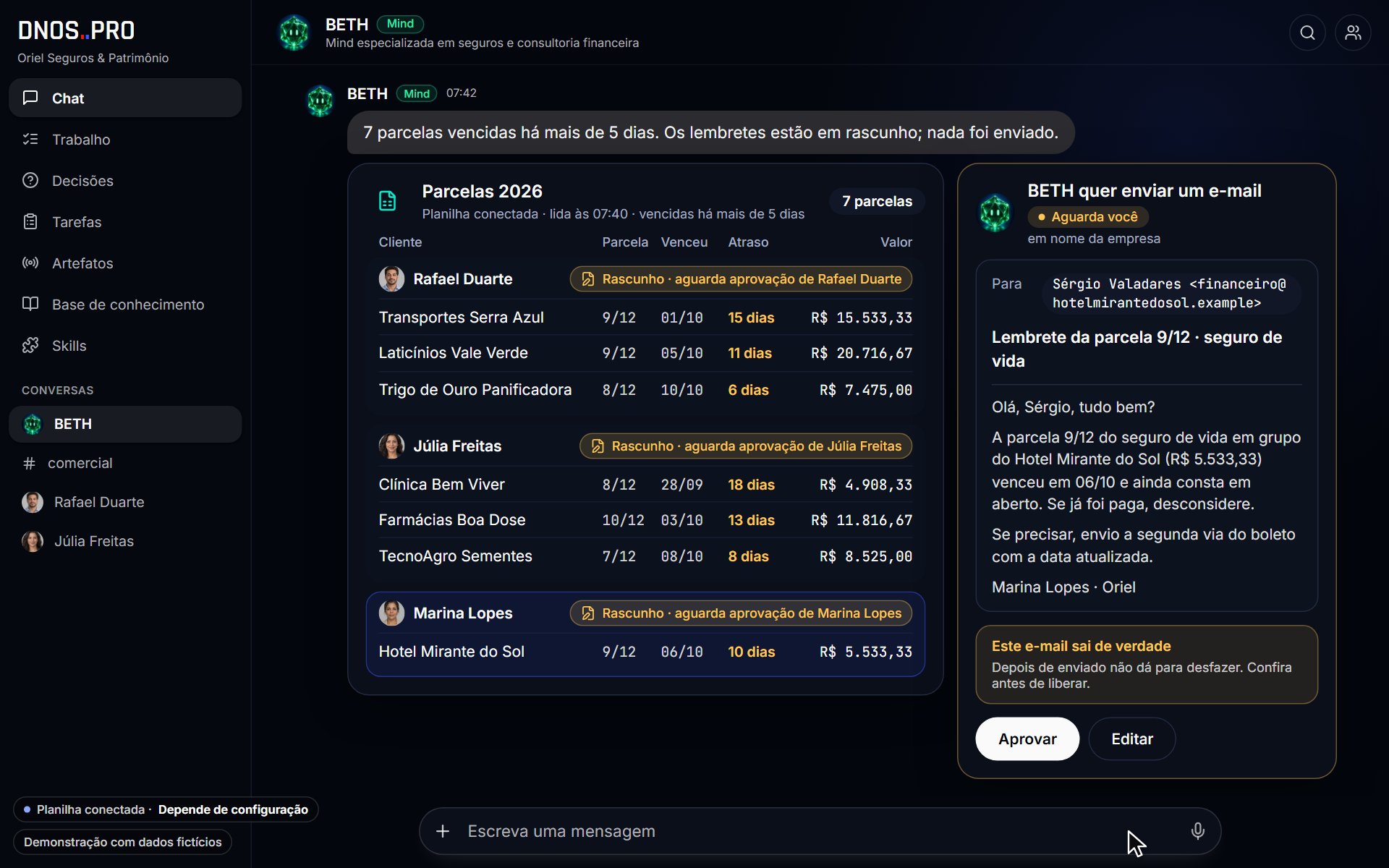This screenshot has width=1389, height=868.
Task: Click Rascunho badge for Rafael Duarte
Action: (x=741, y=279)
